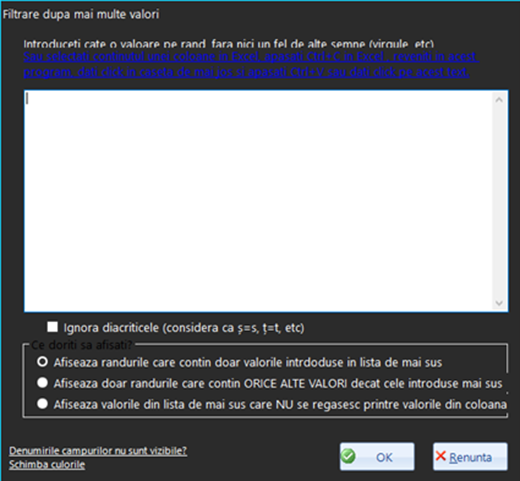Click blue link about pasting from Excel
The height and width of the screenshot is (481, 520).
251,64
